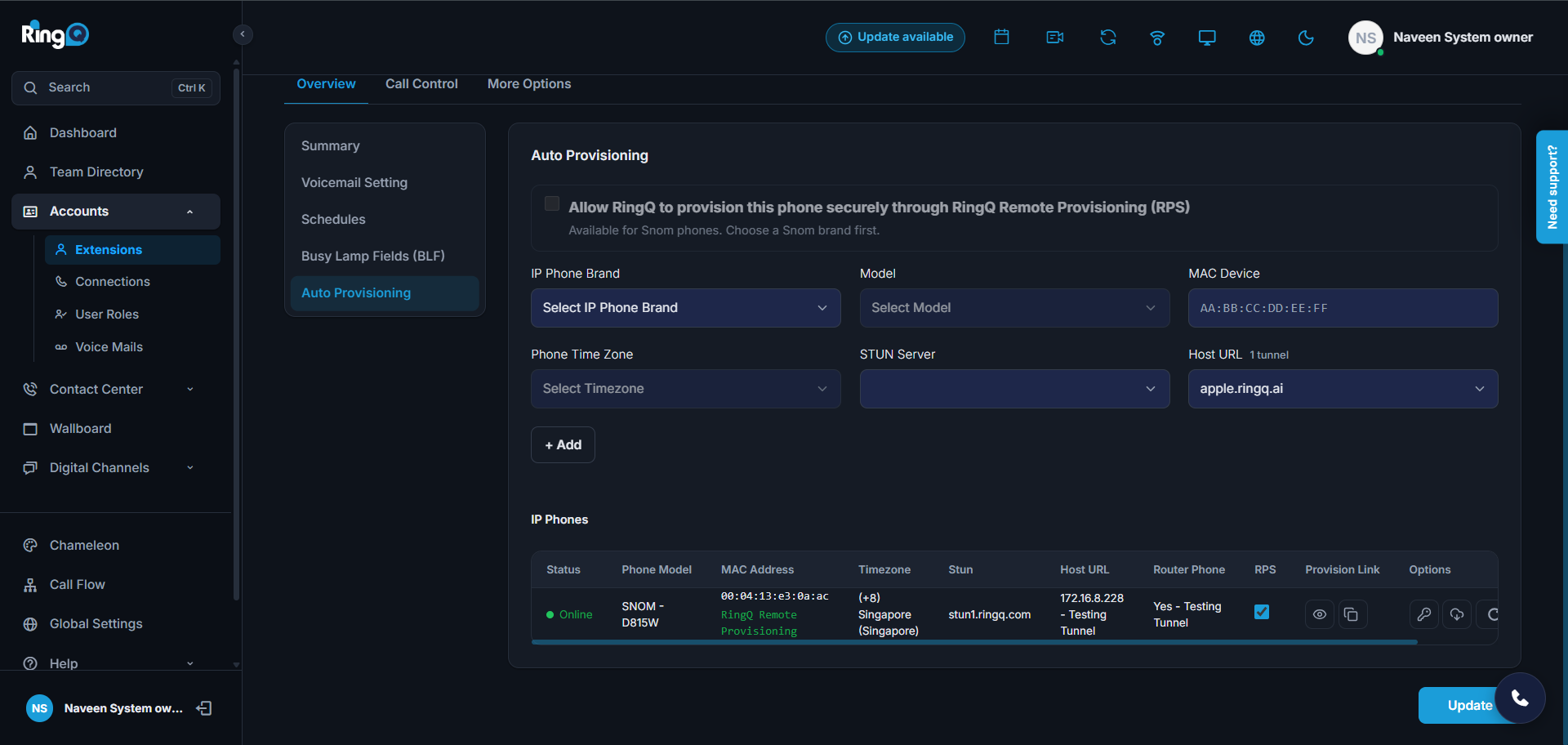The image size is (1568, 745).
Task: Expand the Digital Channels menu
Action: 116,467
